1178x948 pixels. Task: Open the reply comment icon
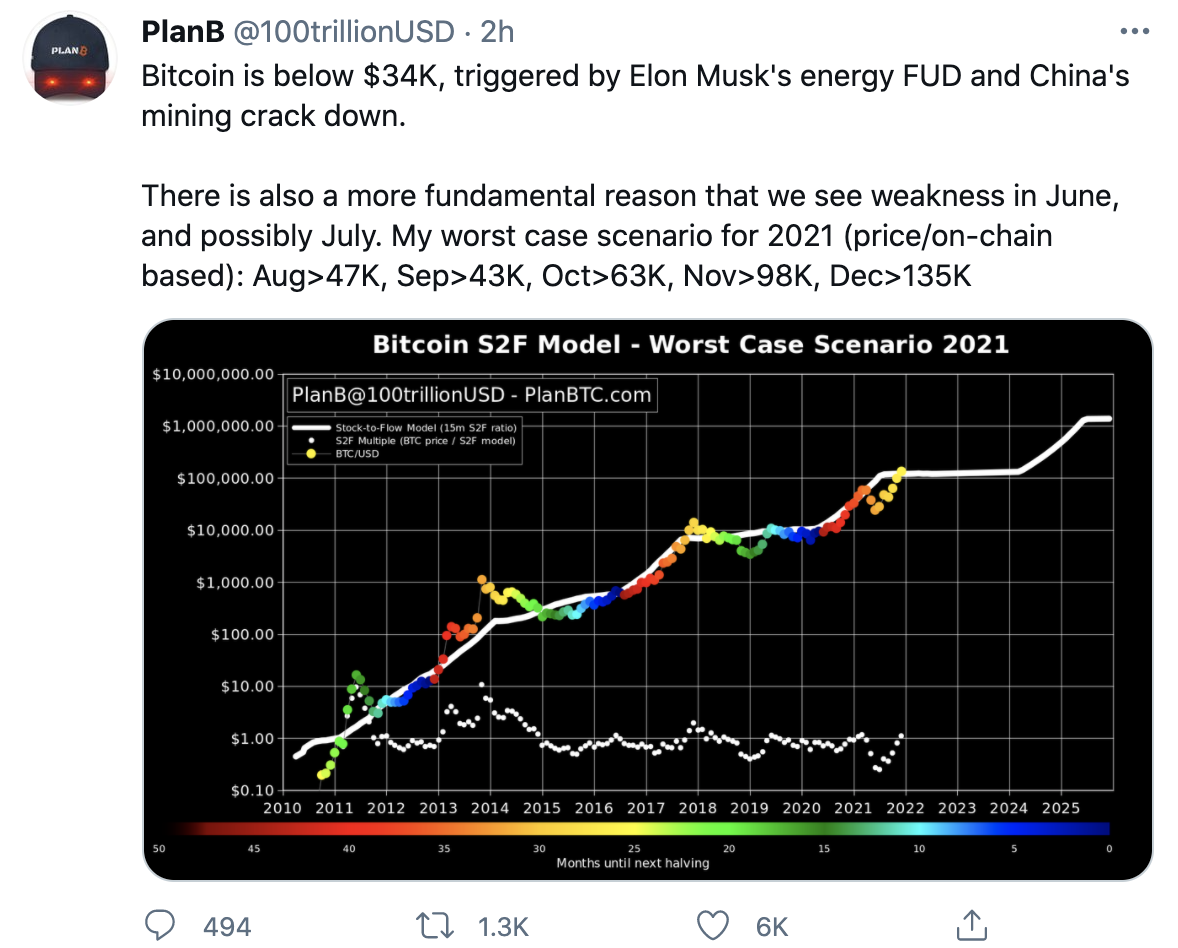[159, 925]
